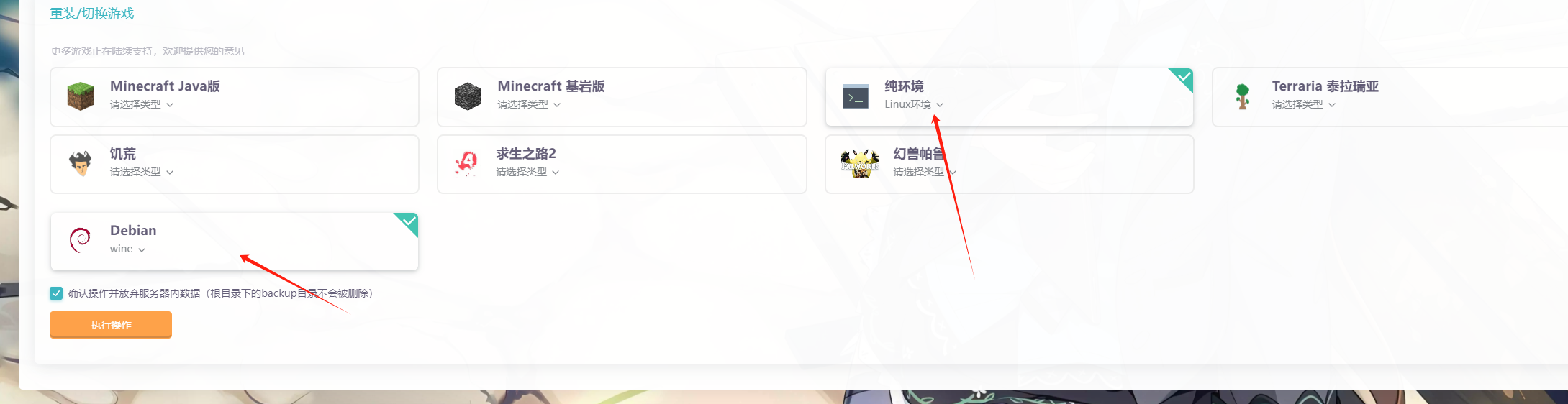
Task: Click the 求生之路2 red logo icon
Action: tap(467, 163)
